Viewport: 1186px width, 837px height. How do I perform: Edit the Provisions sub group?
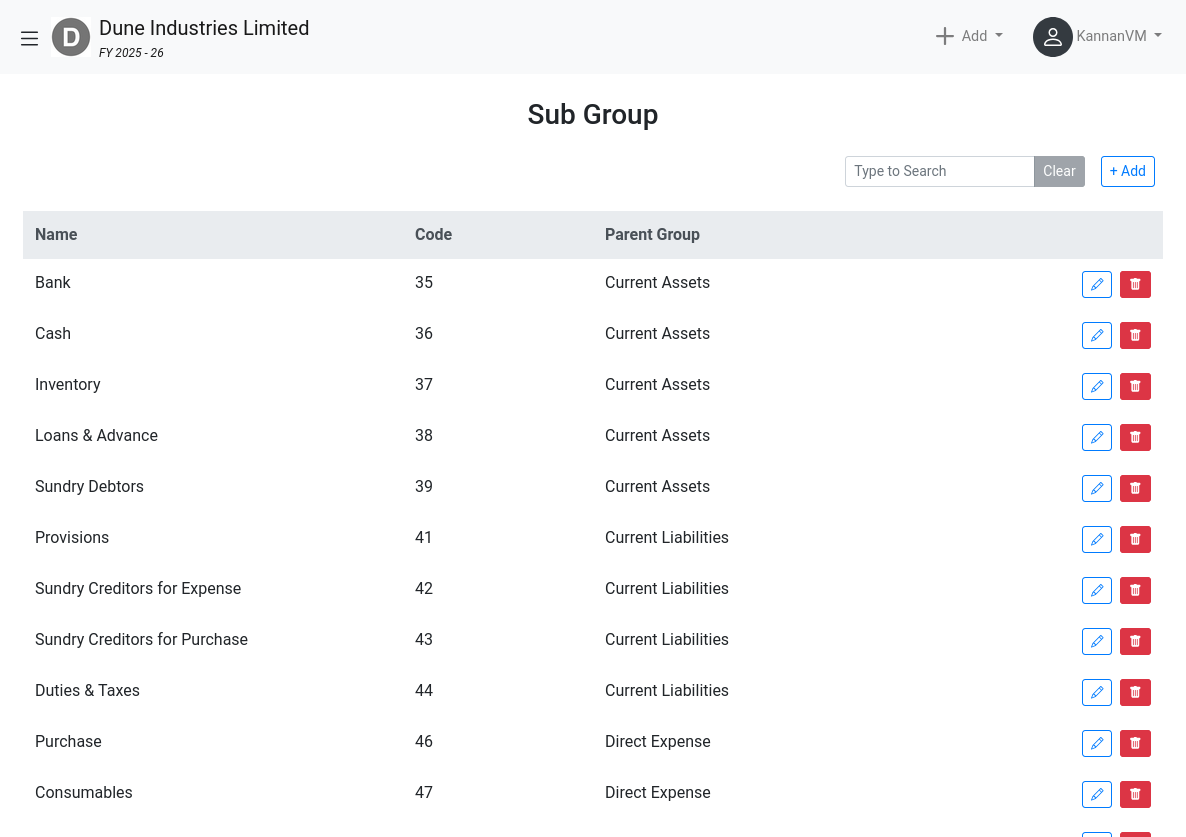coord(1097,540)
